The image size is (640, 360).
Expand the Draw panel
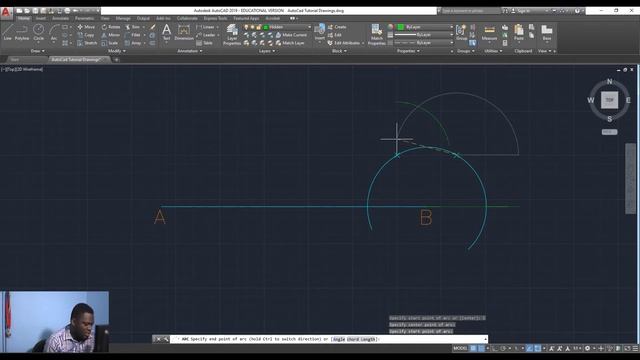38,51
